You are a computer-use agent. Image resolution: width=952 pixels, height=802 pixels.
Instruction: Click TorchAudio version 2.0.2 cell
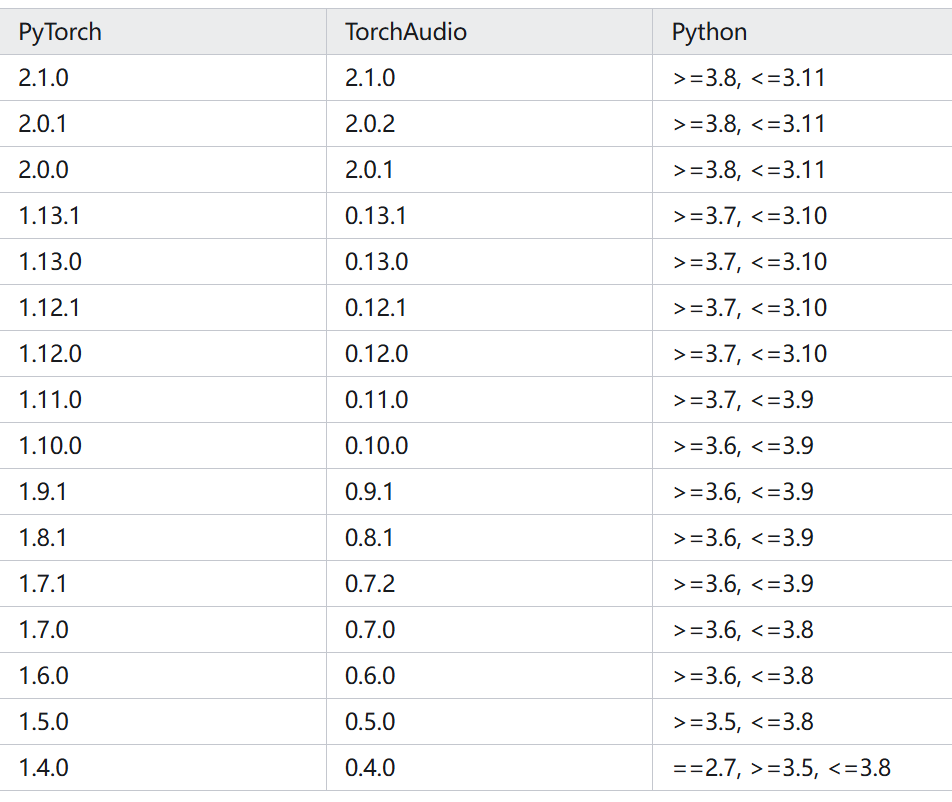[489, 124]
